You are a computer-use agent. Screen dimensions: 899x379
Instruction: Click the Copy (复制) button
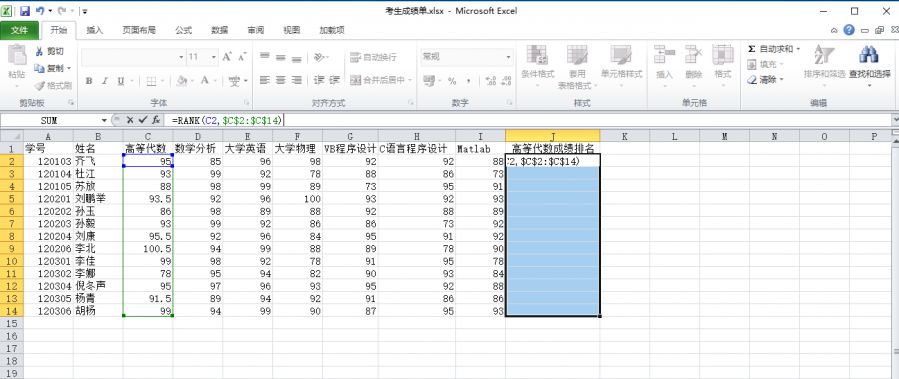coord(52,68)
